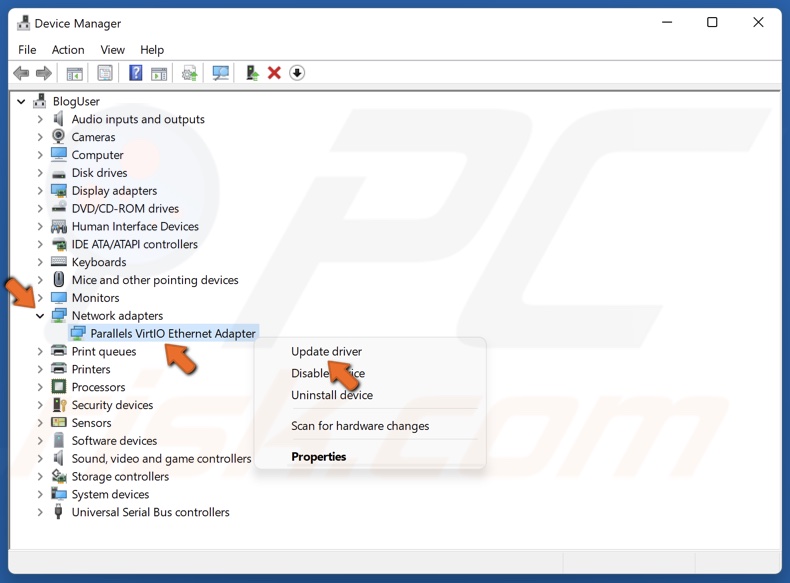Click the Audio inputs speaker icon
This screenshot has width=790, height=583.
pyautogui.click(x=58, y=119)
